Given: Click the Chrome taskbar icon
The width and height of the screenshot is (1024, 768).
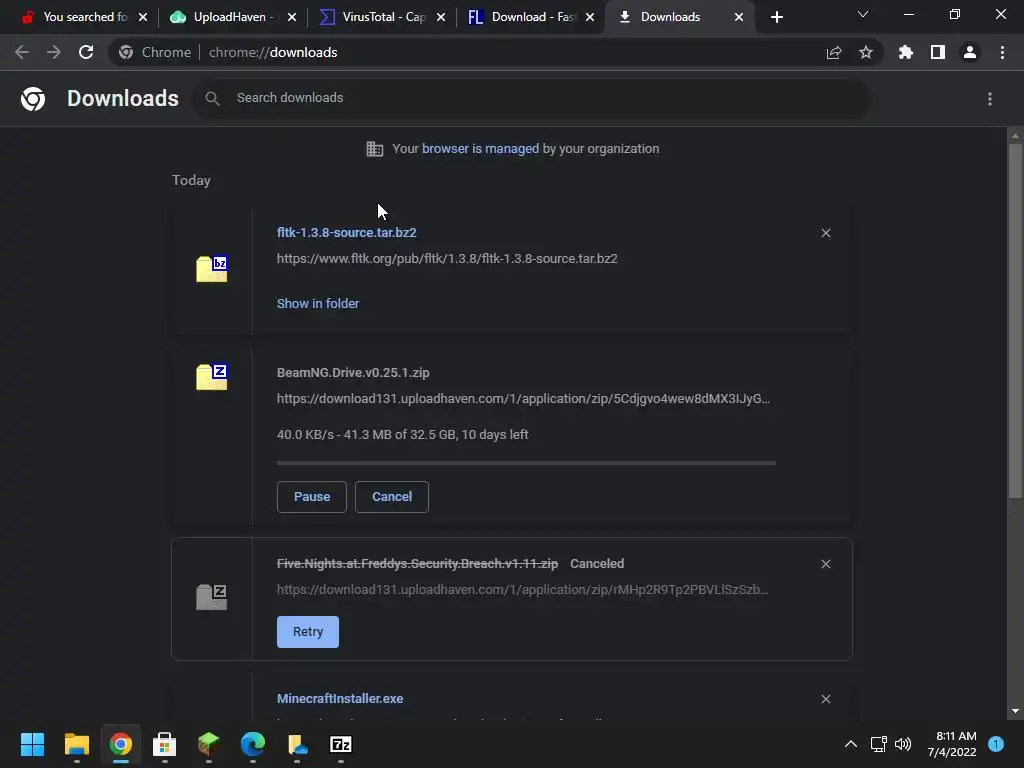Looking at the screenshot, I should [121, 744].
